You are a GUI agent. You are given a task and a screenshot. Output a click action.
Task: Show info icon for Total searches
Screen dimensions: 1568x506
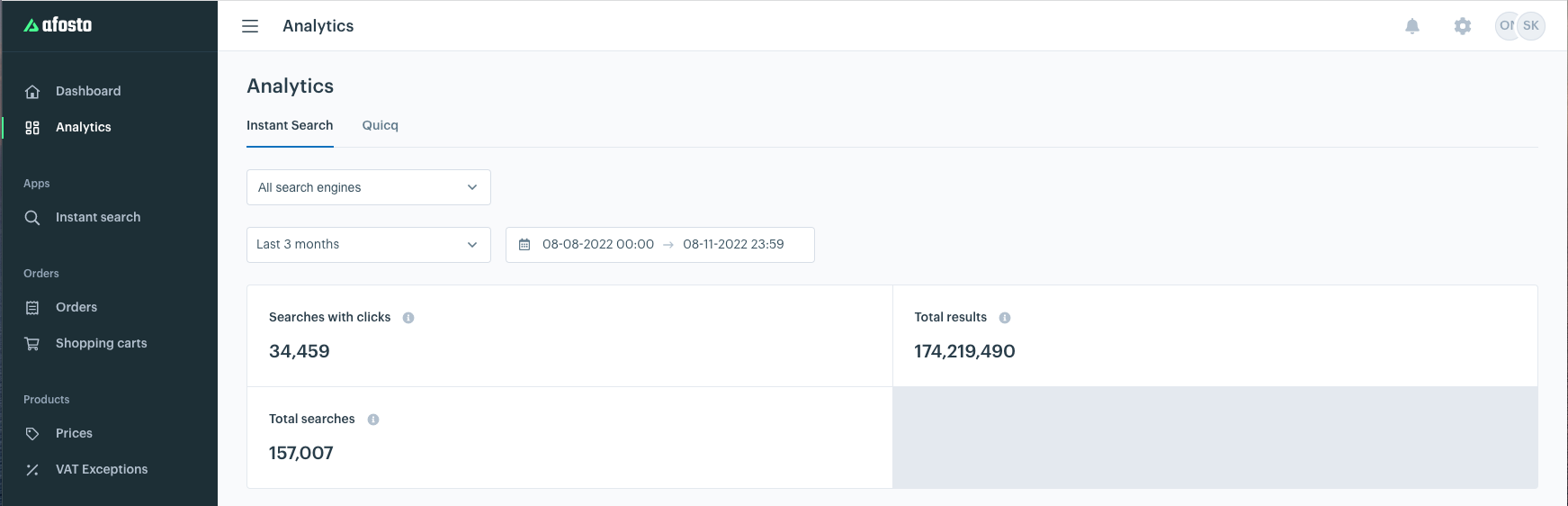pos(373,420)
